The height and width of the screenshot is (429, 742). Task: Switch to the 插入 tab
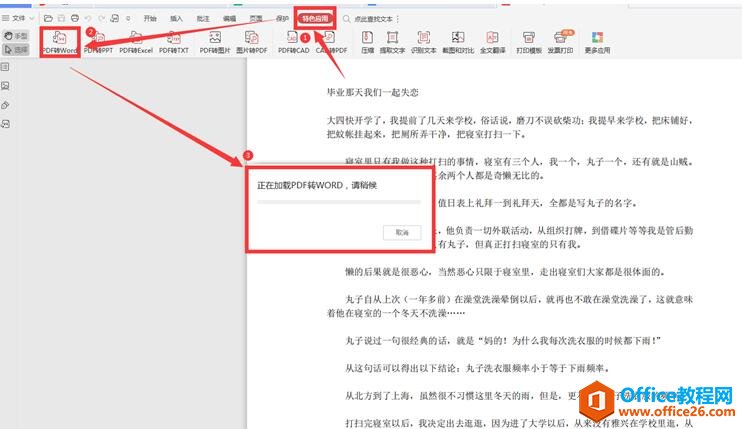click(x=176, y=18)
